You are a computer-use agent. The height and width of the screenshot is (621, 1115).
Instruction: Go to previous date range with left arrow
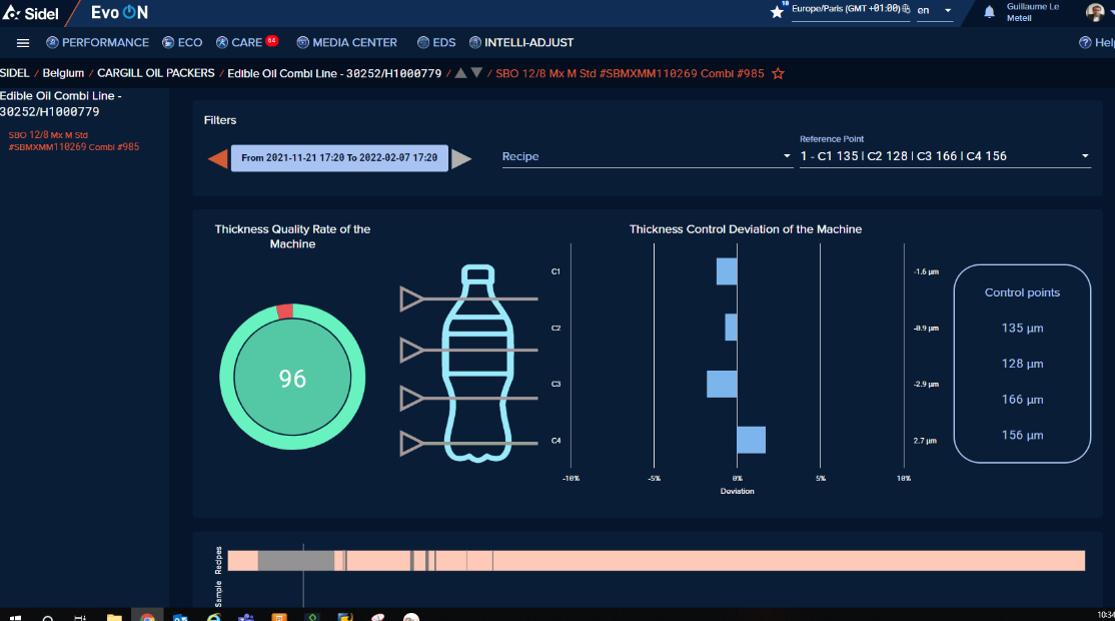[217, 158]
